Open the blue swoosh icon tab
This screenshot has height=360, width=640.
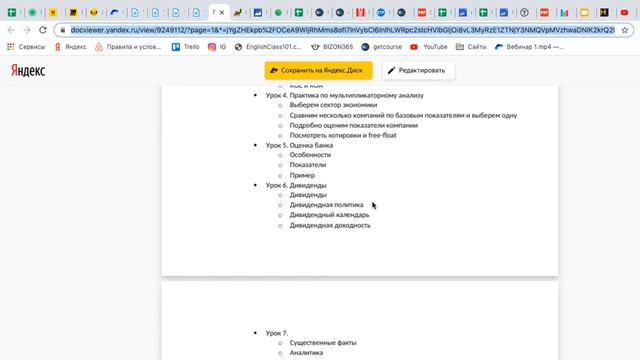click(114, 13)
